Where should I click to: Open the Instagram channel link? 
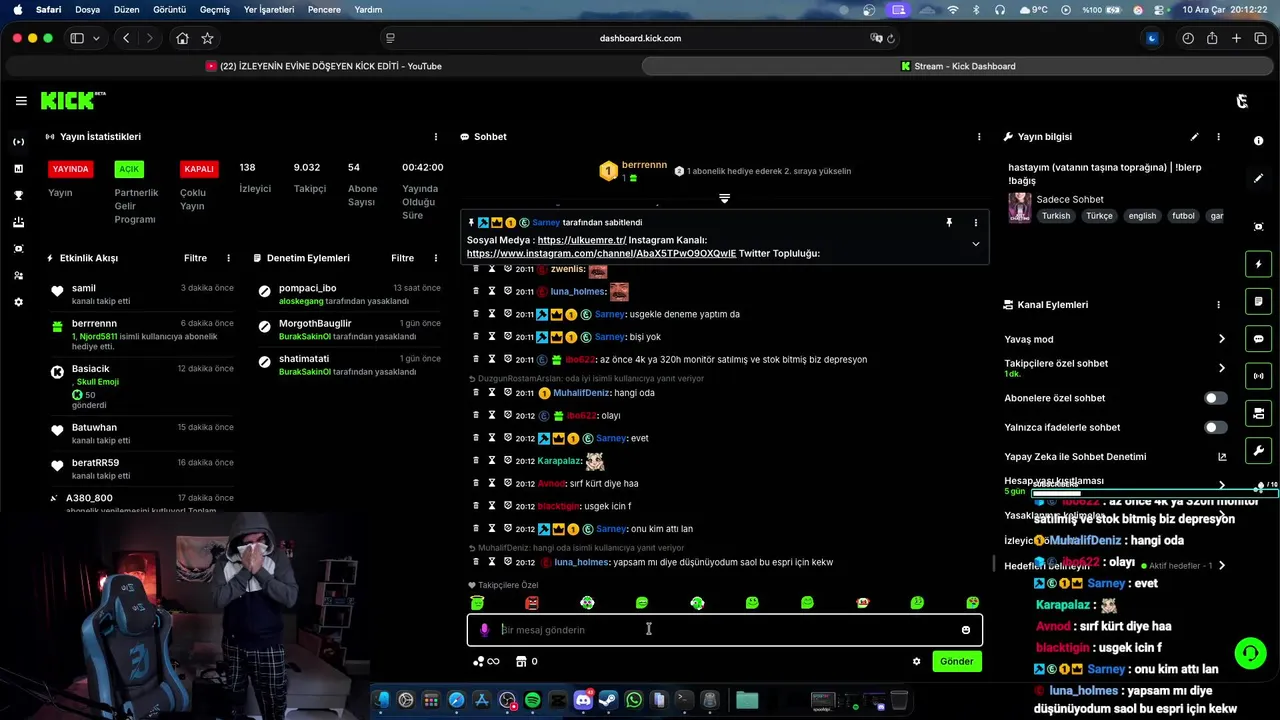[601, 253]
